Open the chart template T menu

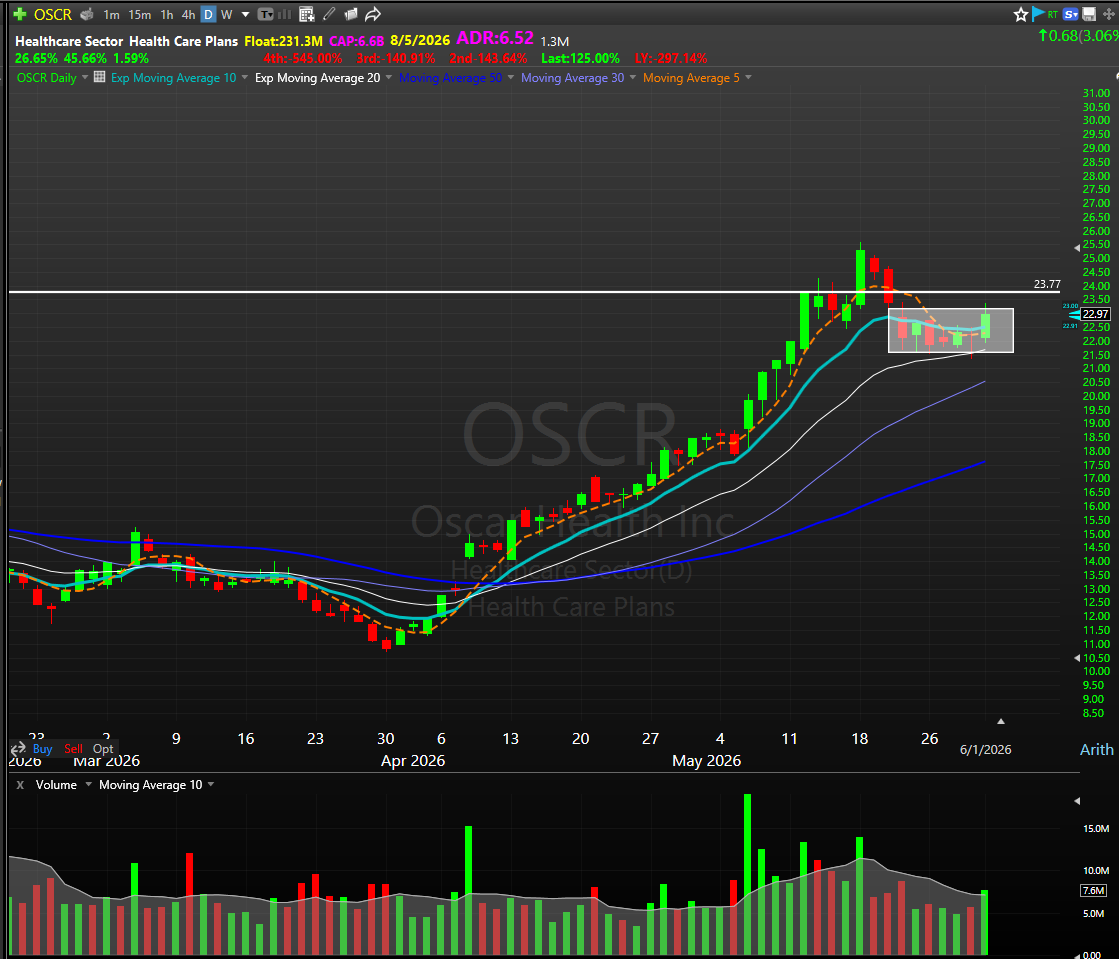(265, 14)
